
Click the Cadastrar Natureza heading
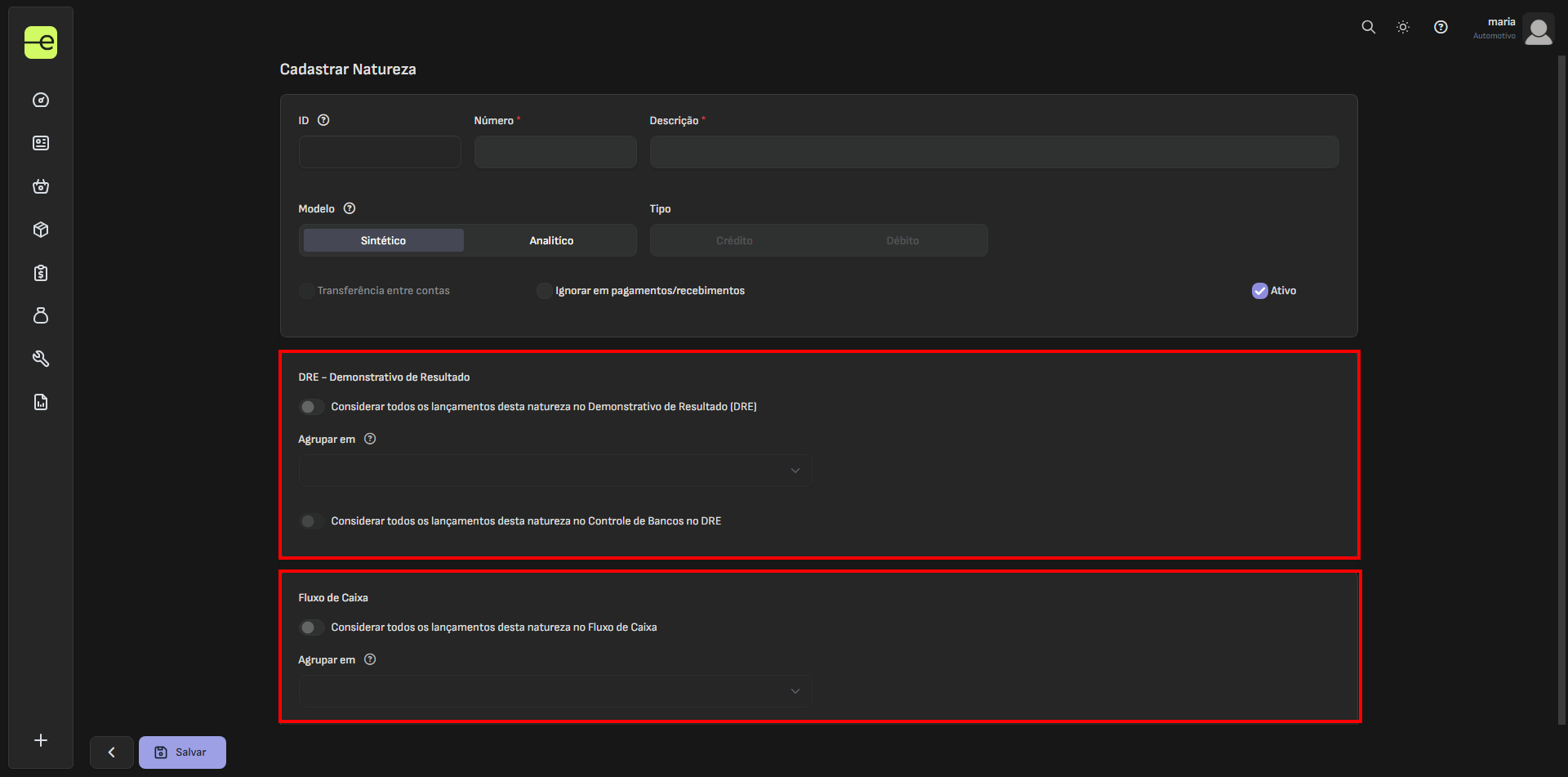click(348, 69)
